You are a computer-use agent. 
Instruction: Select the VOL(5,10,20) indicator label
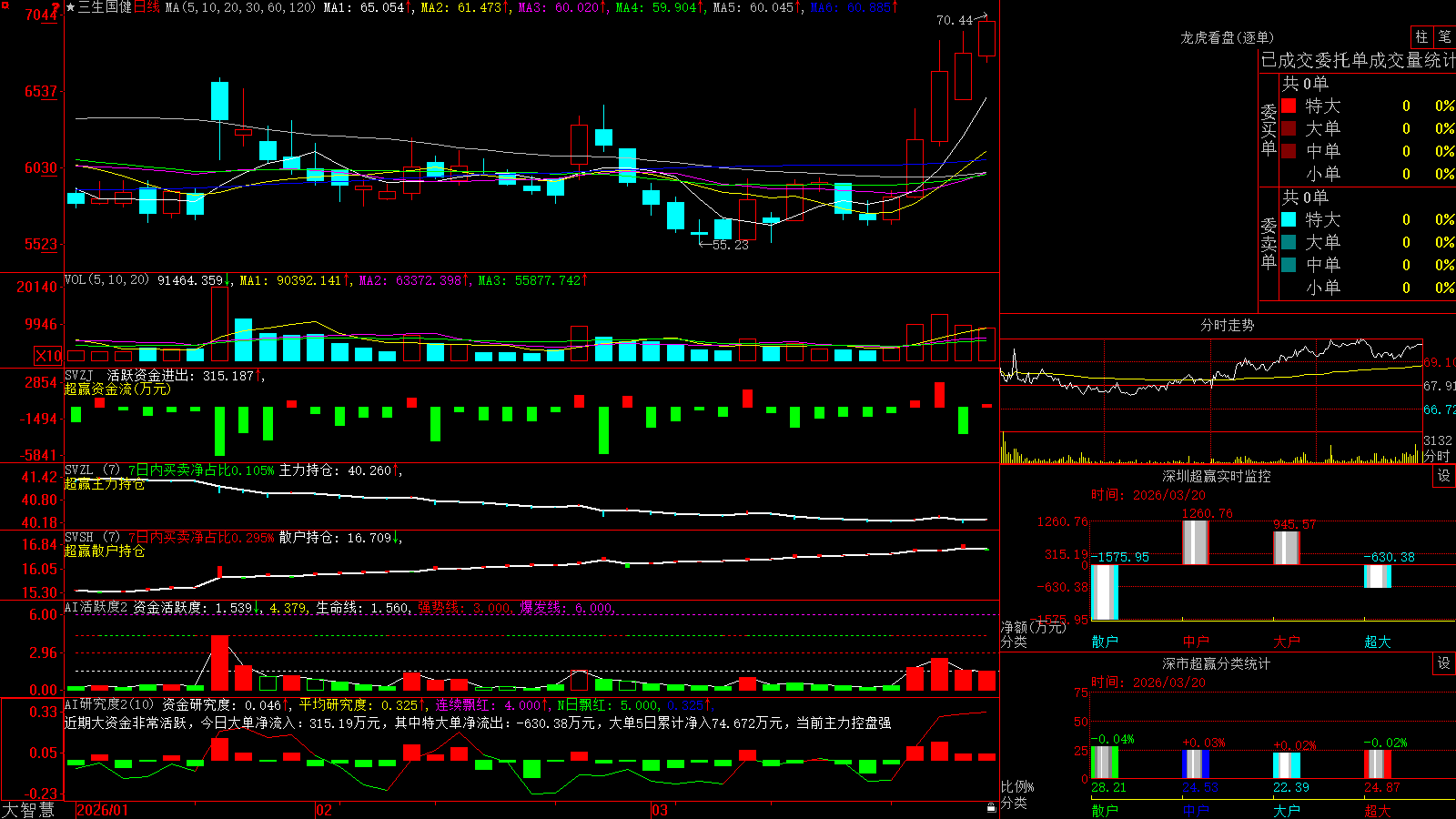click(106, 280)
